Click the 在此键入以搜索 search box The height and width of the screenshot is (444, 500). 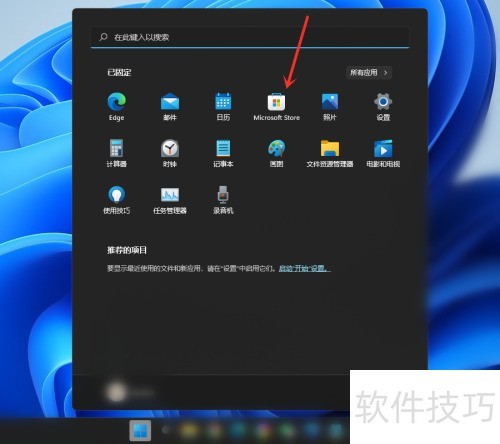[x=250, y=37]
